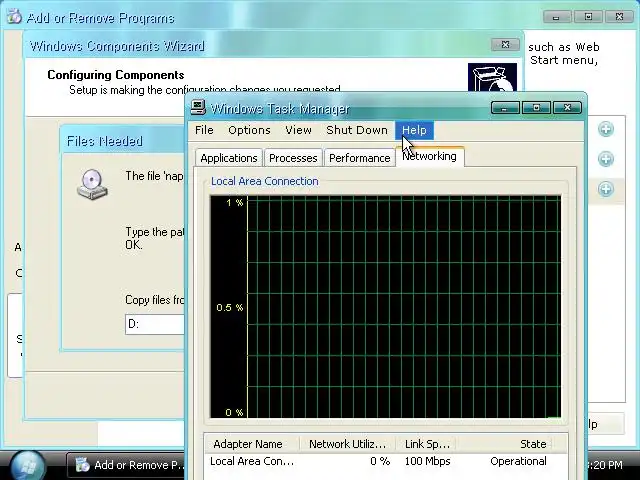640x480 pixels.
Task: Click the Local Area Connection graph
Action: pos(386,307)
